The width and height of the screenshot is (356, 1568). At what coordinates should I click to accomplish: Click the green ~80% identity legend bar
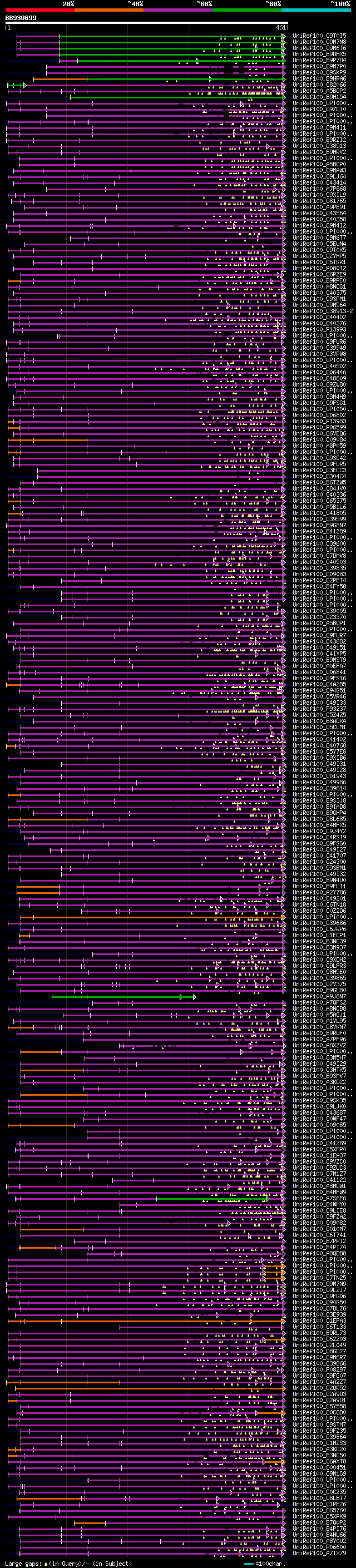pyautogui.click(x=247, y=11)
